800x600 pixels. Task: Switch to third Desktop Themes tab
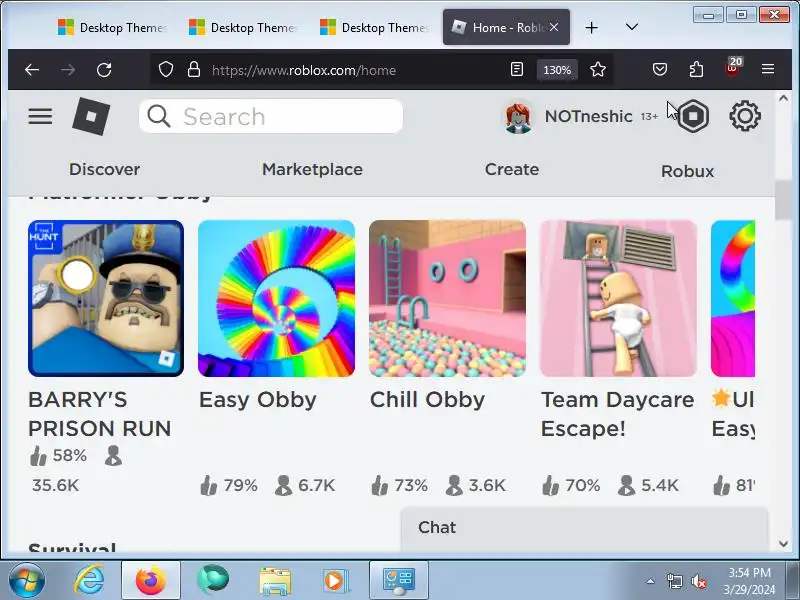(x=374, y=27)
